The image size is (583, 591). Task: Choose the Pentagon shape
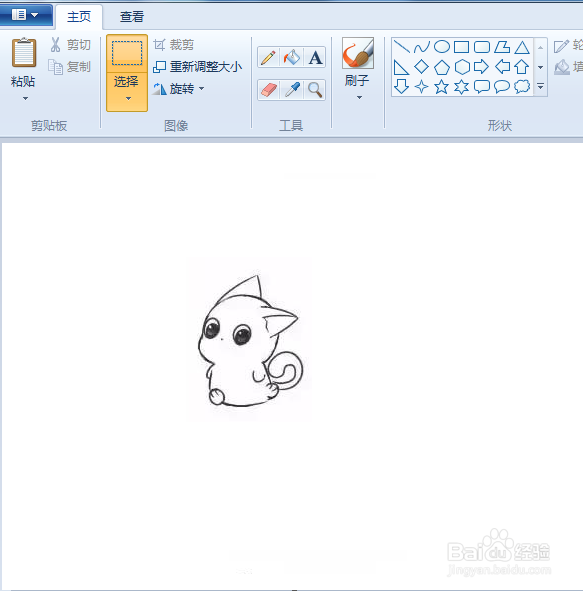pyautogui.click(x=442, y=67)
